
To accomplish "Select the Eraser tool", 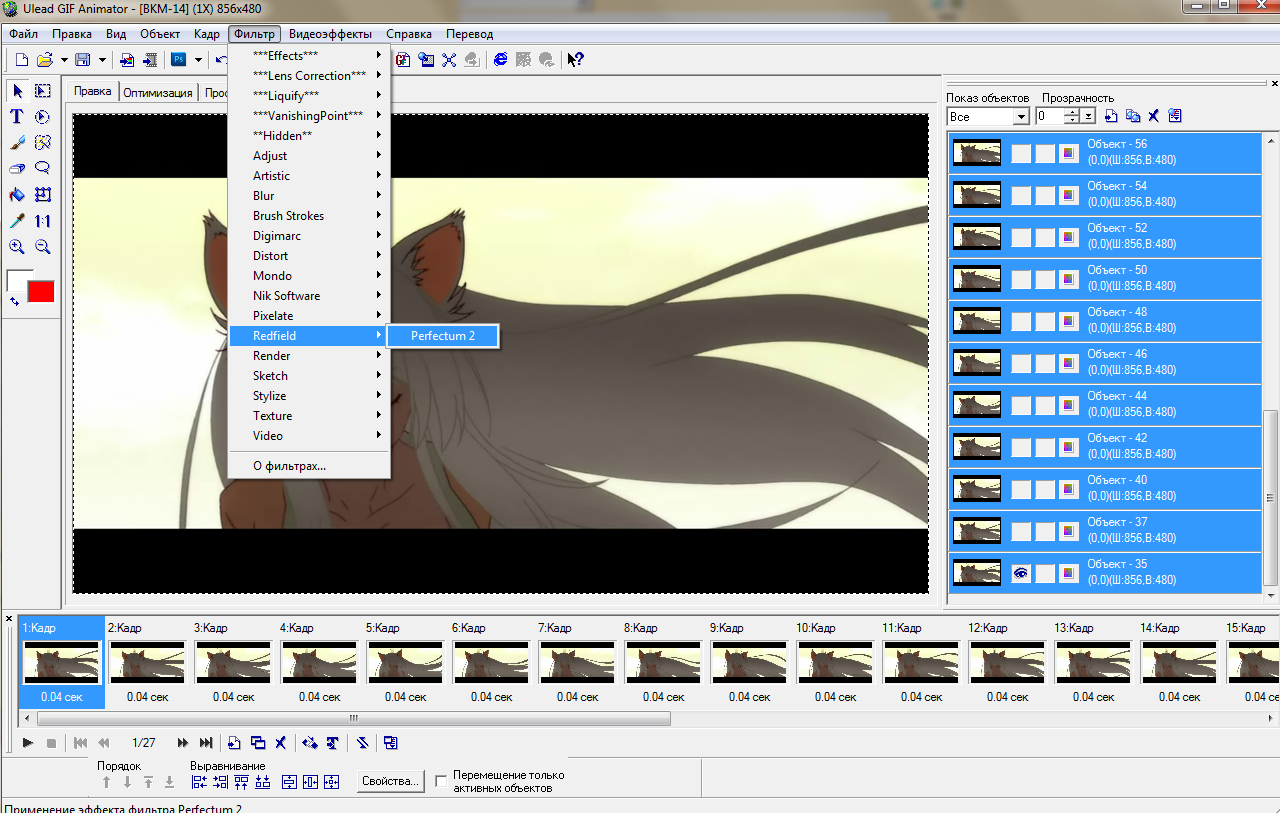I will (17, 169).
